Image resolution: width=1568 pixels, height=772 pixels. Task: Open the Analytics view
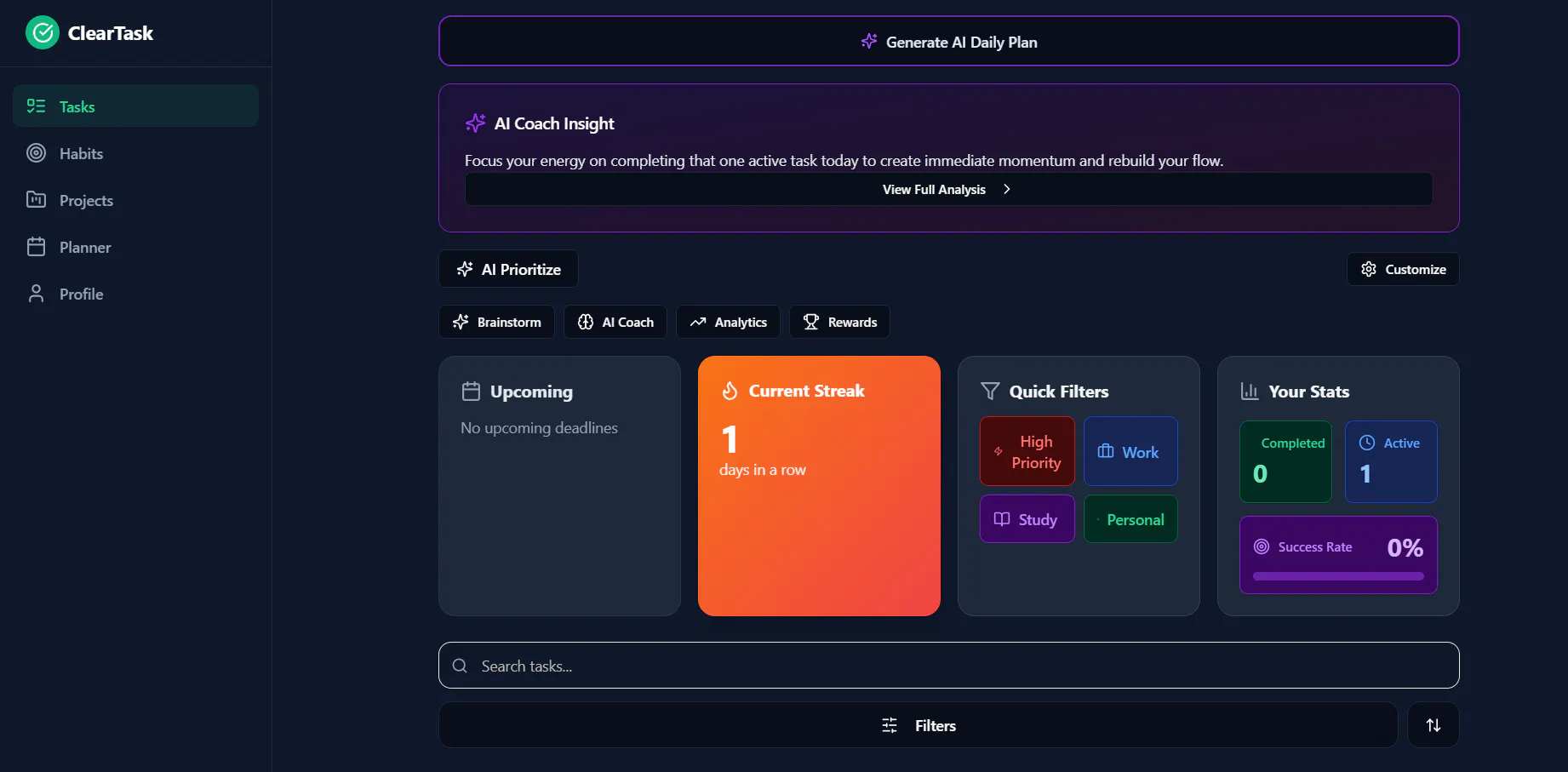728,322
